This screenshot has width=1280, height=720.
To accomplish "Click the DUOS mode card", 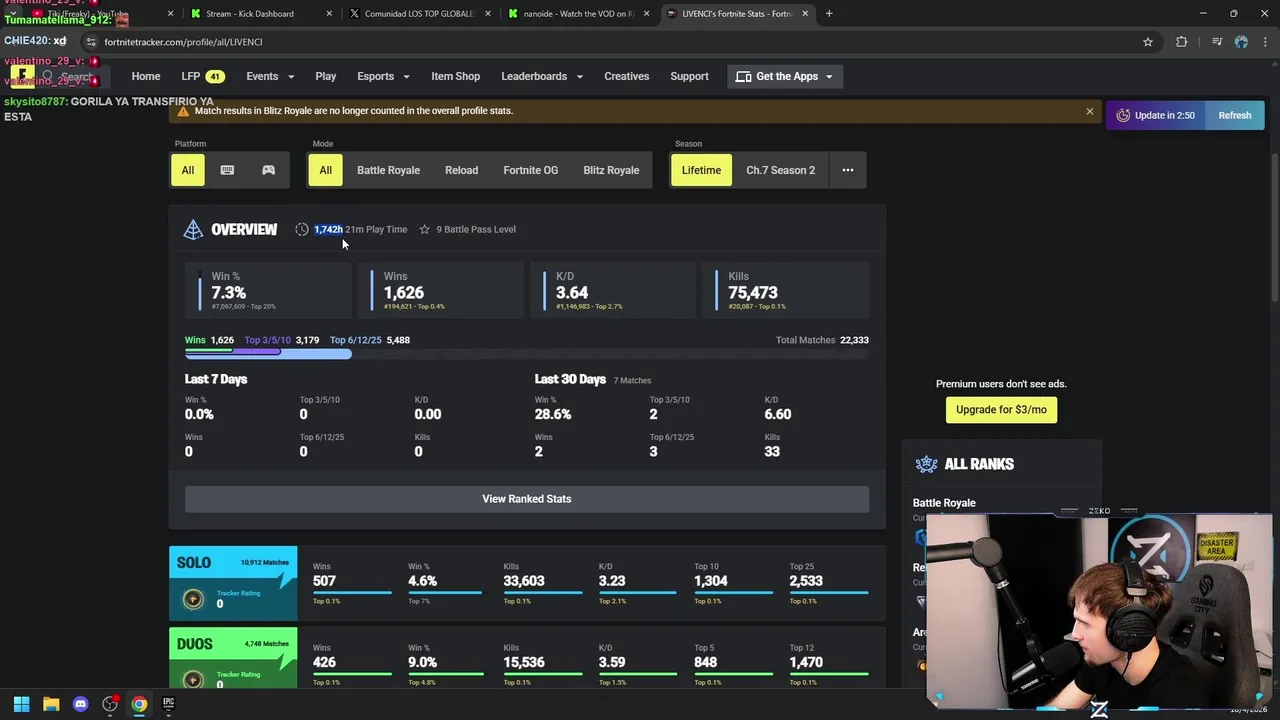I will click(233, 657).
